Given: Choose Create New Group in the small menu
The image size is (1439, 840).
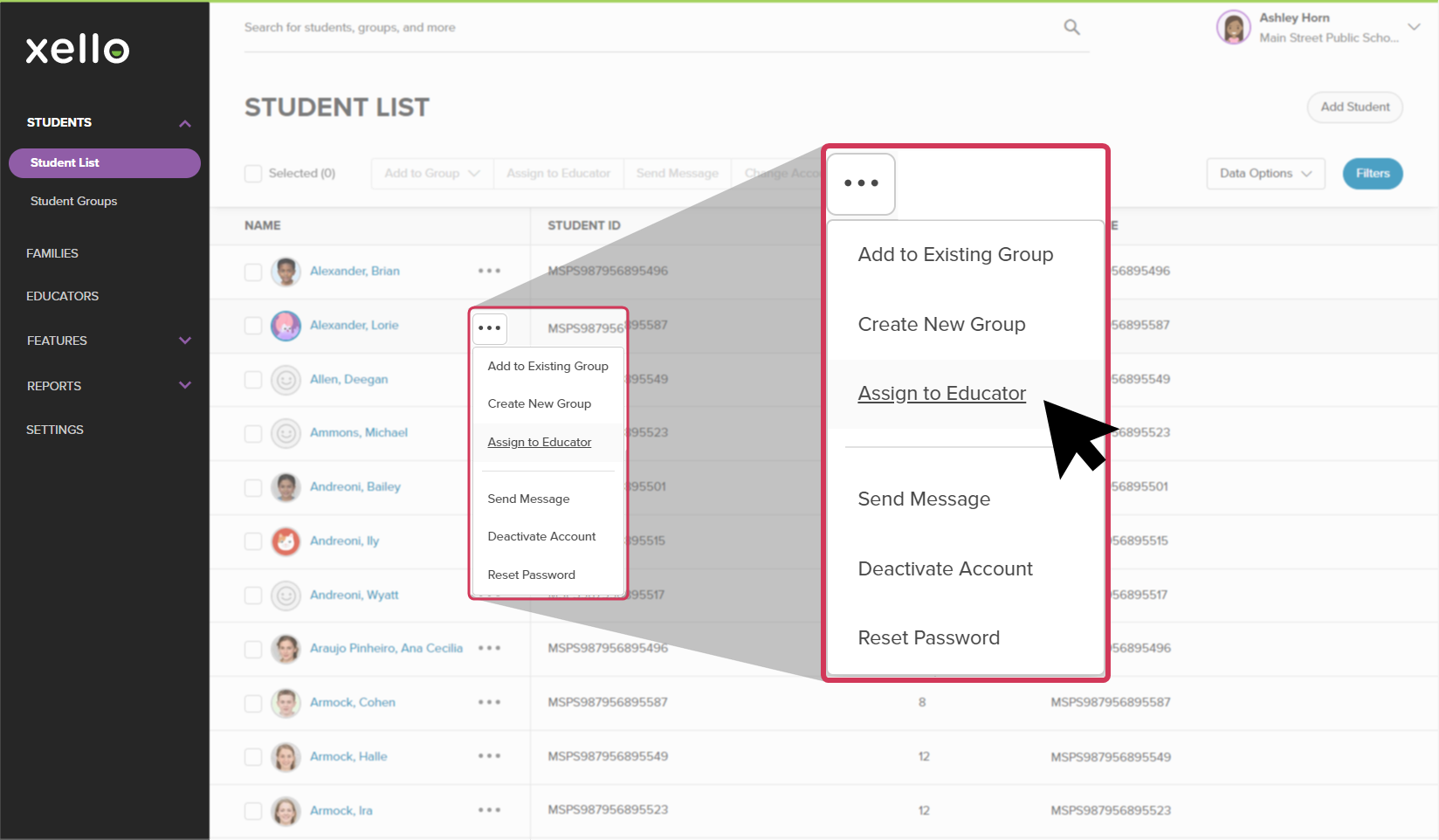Looking at the screenshot, I should pyautogui.click(x=539, y=403).
